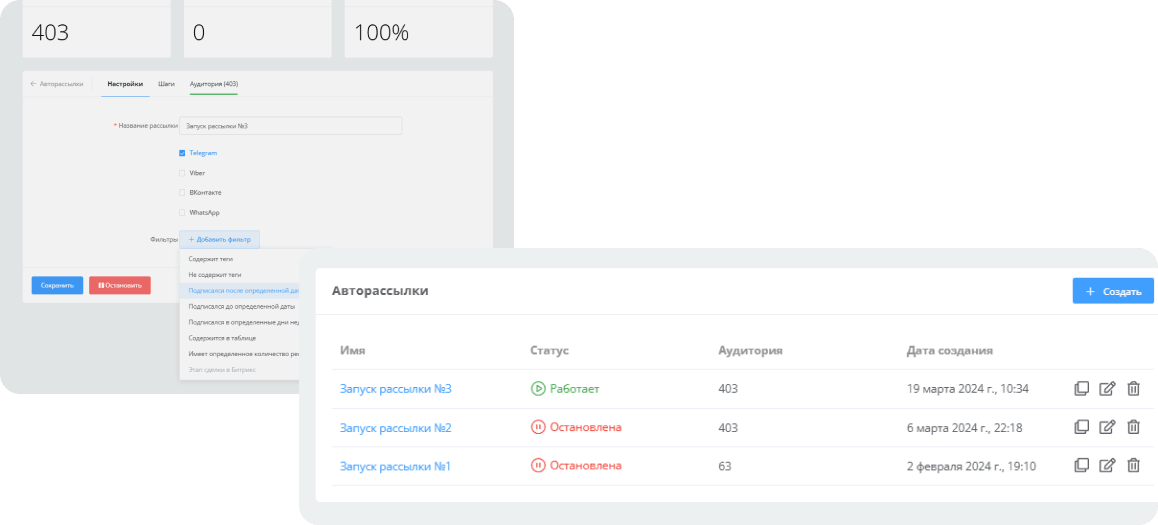Open the Добавить фильтр dropdown
The width and height of the screenshot is (1158, 525).
point(220,239)
